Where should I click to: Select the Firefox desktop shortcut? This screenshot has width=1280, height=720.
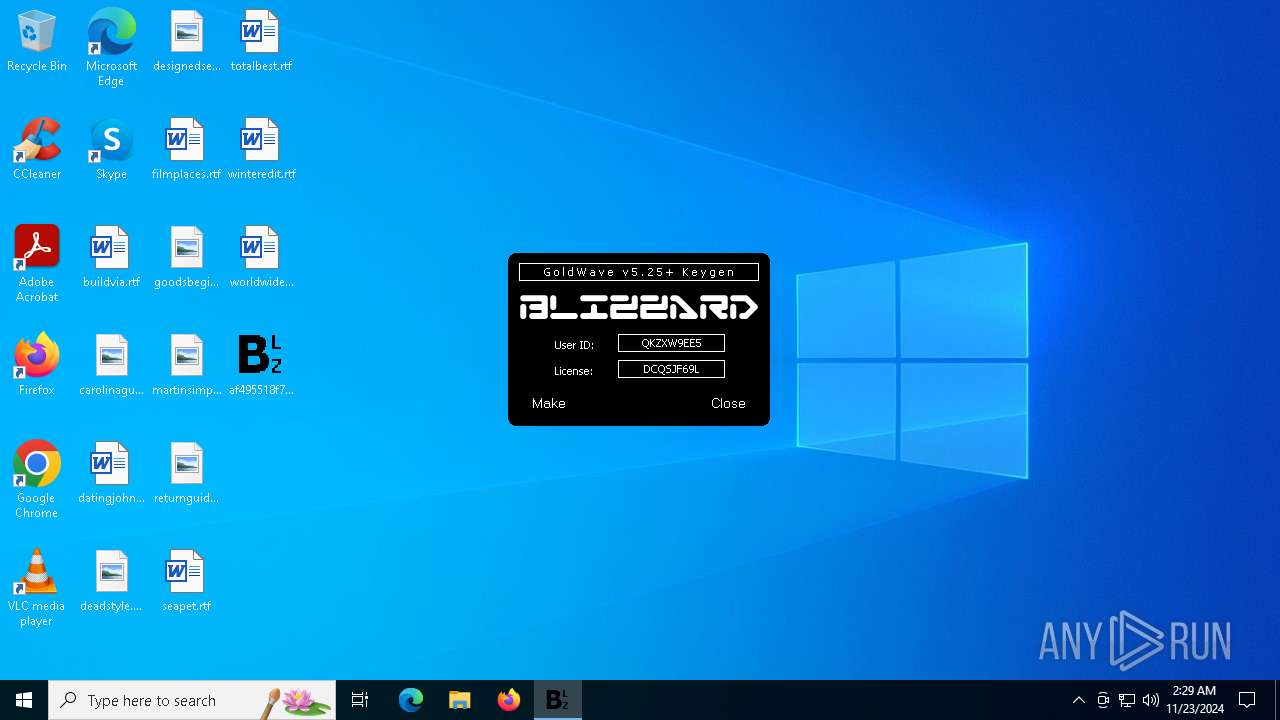pos(37,366)
